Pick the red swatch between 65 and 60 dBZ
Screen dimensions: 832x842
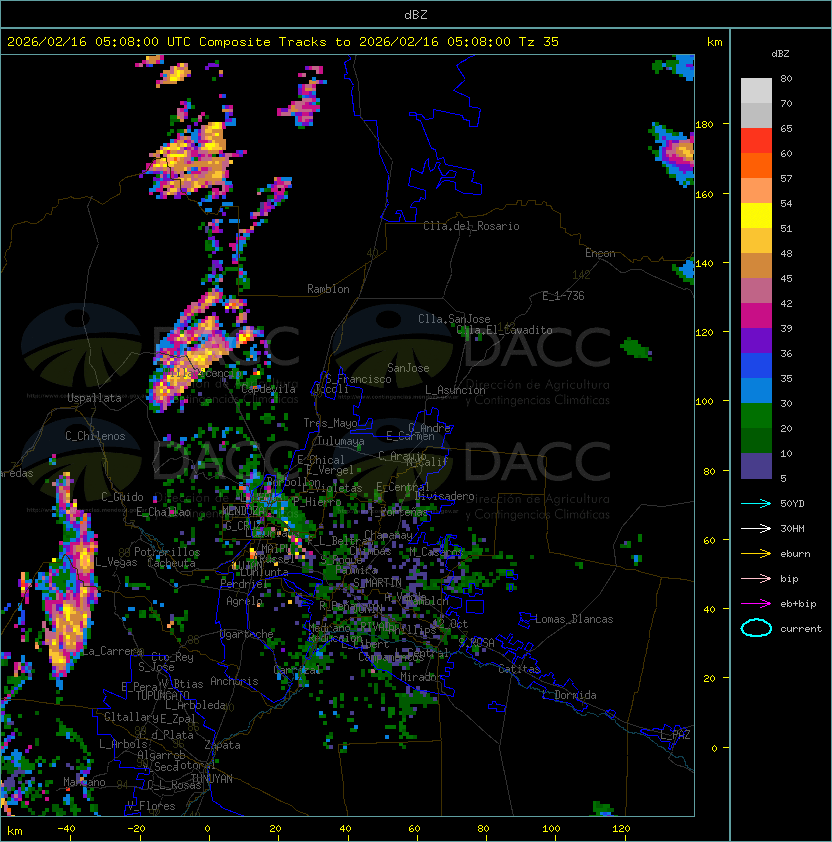click(x=756, y=141)
